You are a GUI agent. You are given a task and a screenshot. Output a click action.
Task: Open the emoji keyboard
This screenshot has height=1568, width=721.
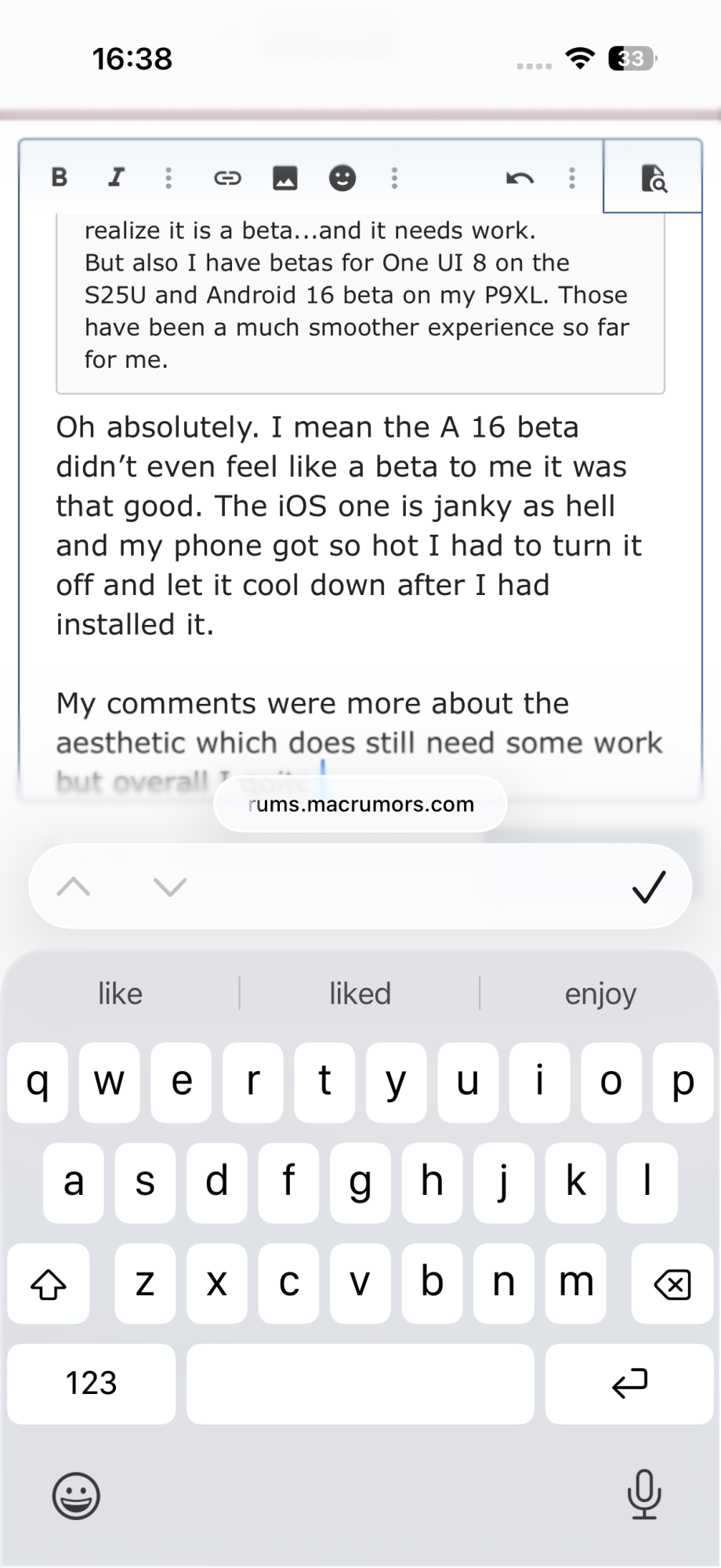[x=76, y=1496]
